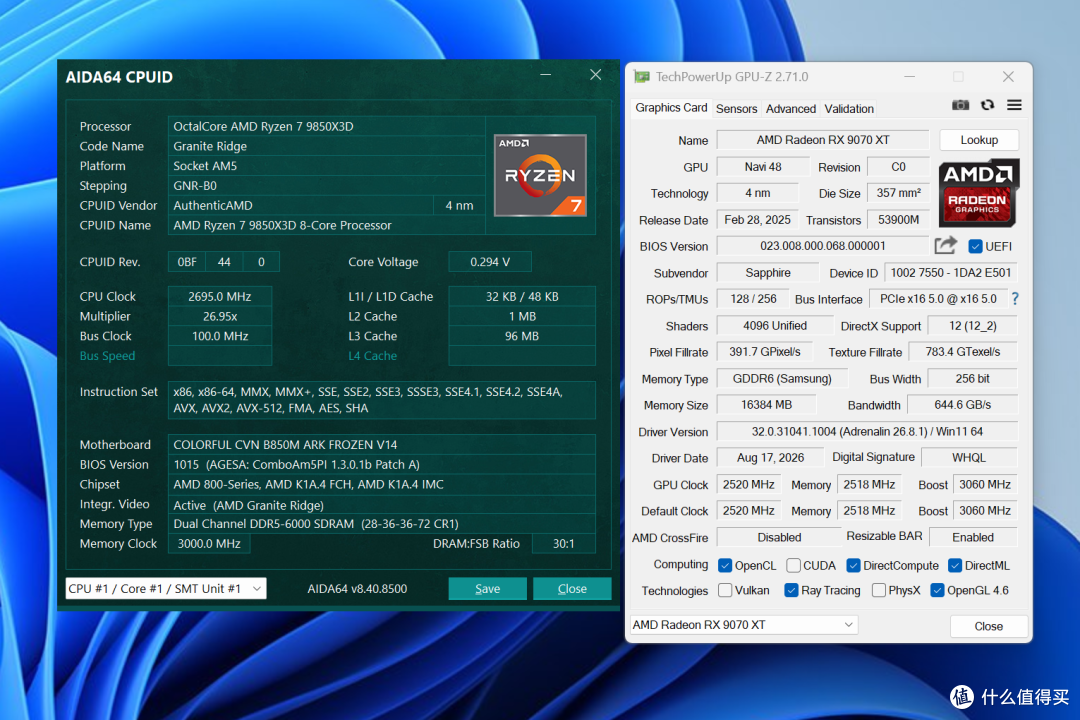
Task: Click the Close button in AIDA64 CPUID
Action: tap(572, 588)
